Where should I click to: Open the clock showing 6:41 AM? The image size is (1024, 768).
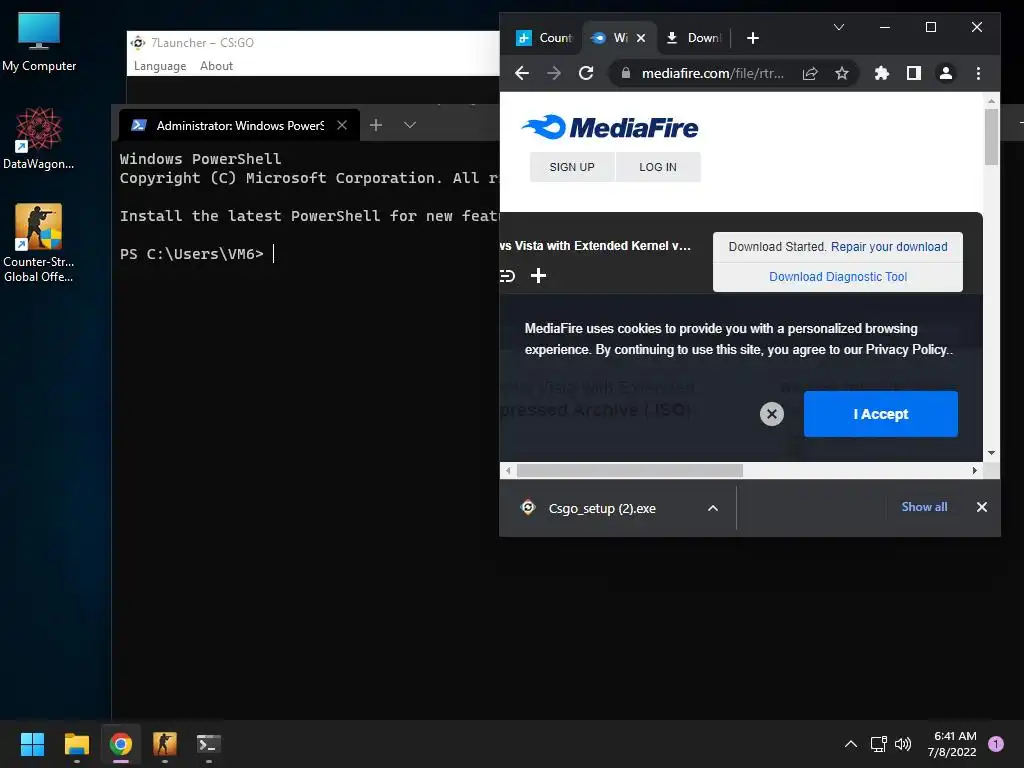953,744
